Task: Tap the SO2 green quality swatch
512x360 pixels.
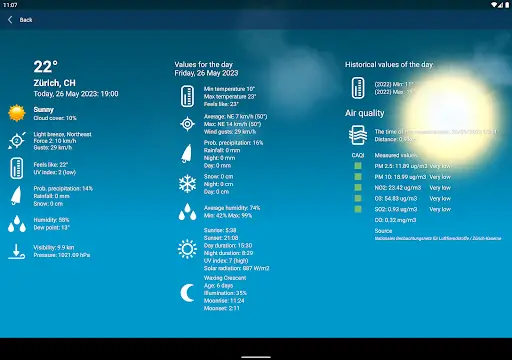Action: pyautogui.click(x=358, y=209)
